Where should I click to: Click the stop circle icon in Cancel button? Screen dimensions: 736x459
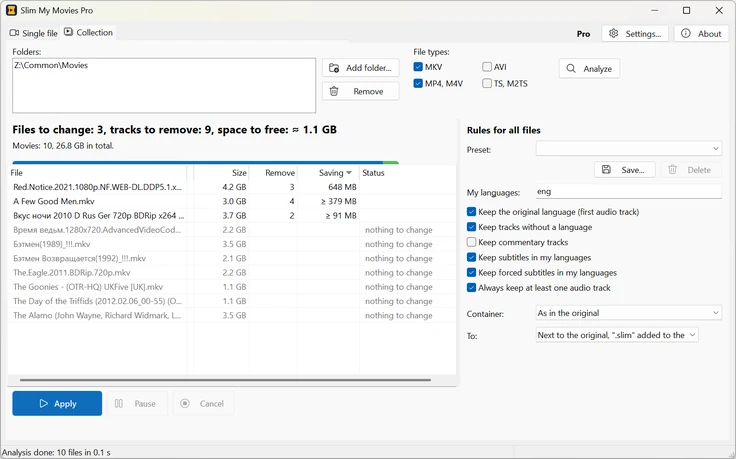point(185,403)
